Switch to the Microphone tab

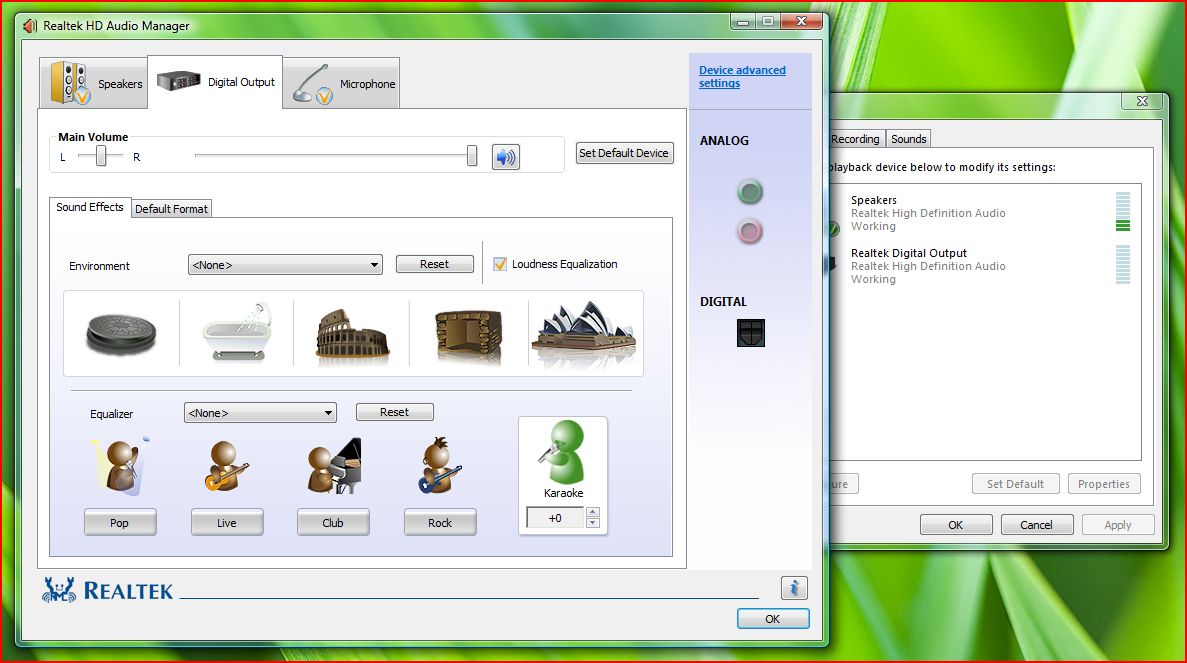342,83
